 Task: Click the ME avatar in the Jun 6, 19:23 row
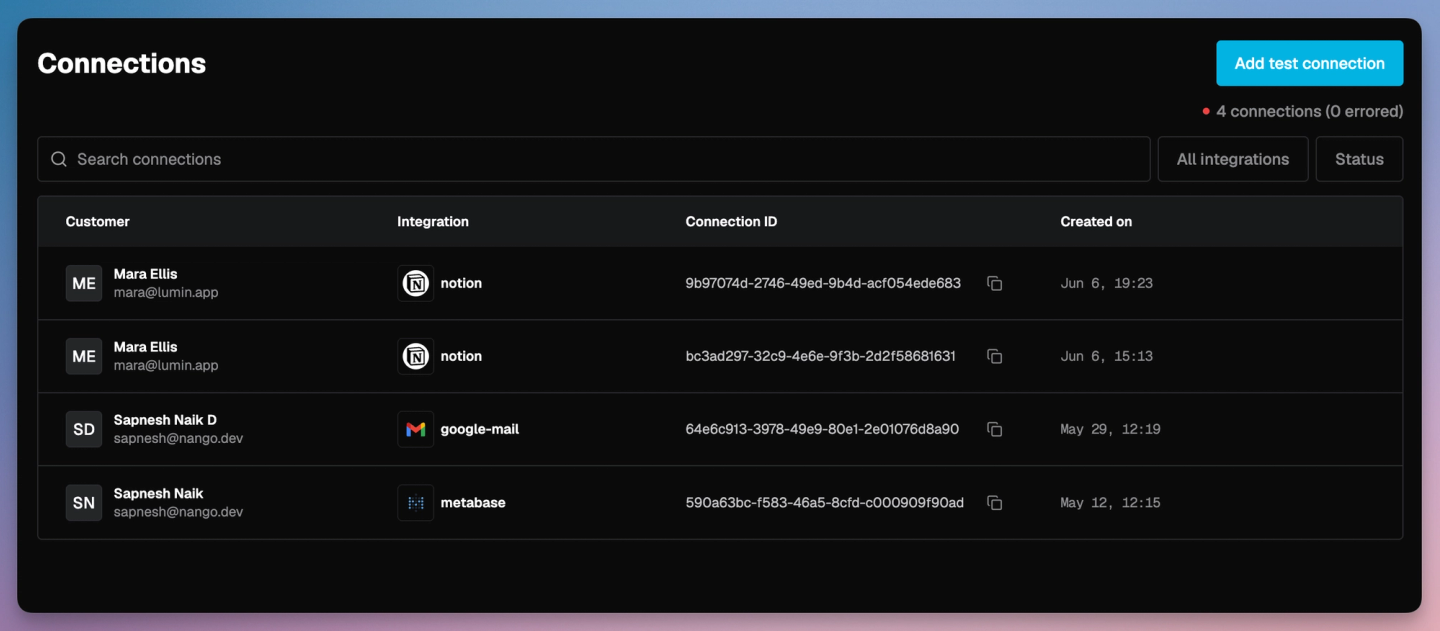(84, 283)
